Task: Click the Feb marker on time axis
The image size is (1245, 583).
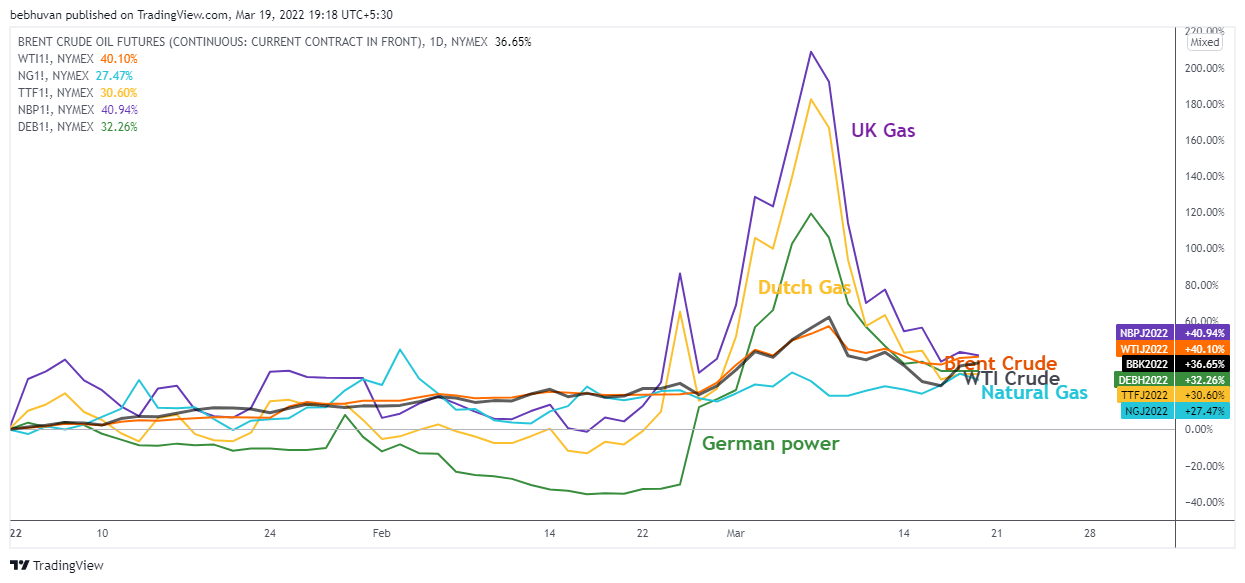Action: (x=380, y=534)
